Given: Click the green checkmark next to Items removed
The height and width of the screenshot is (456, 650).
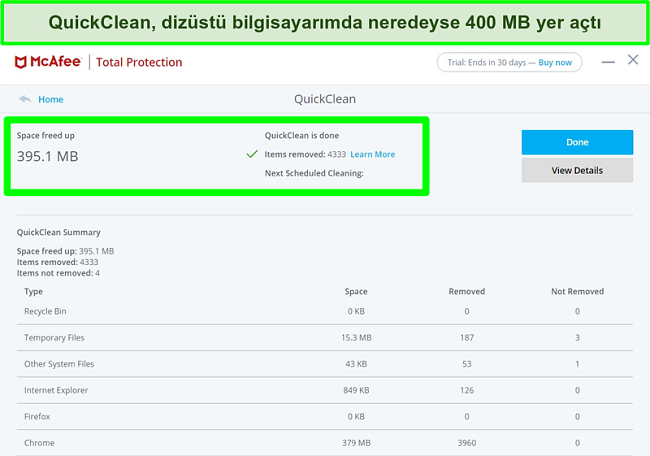Looking at the screenshot, I should pyautogui.click(x=252, y=154).
